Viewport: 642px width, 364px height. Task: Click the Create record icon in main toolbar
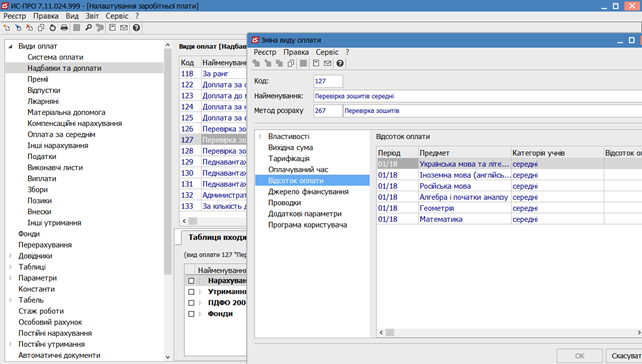pyautogui.click(x=7, y=28)
